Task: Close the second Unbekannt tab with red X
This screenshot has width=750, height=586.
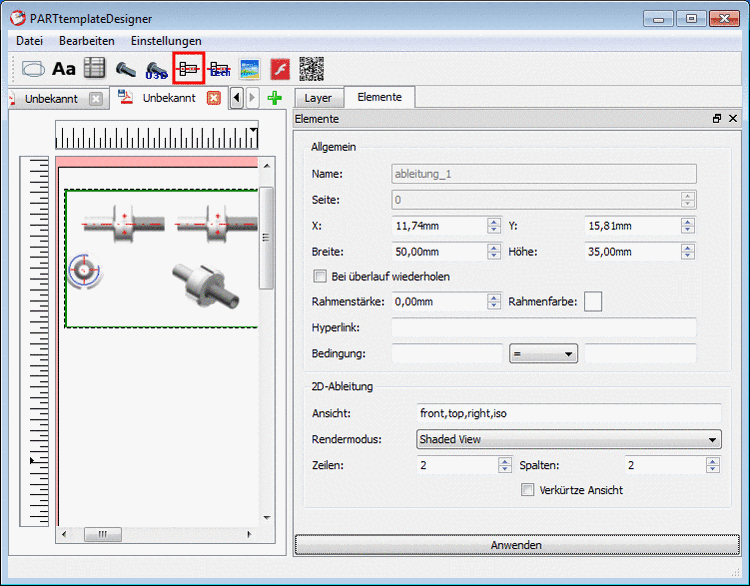Action: [x=213, y=98]
